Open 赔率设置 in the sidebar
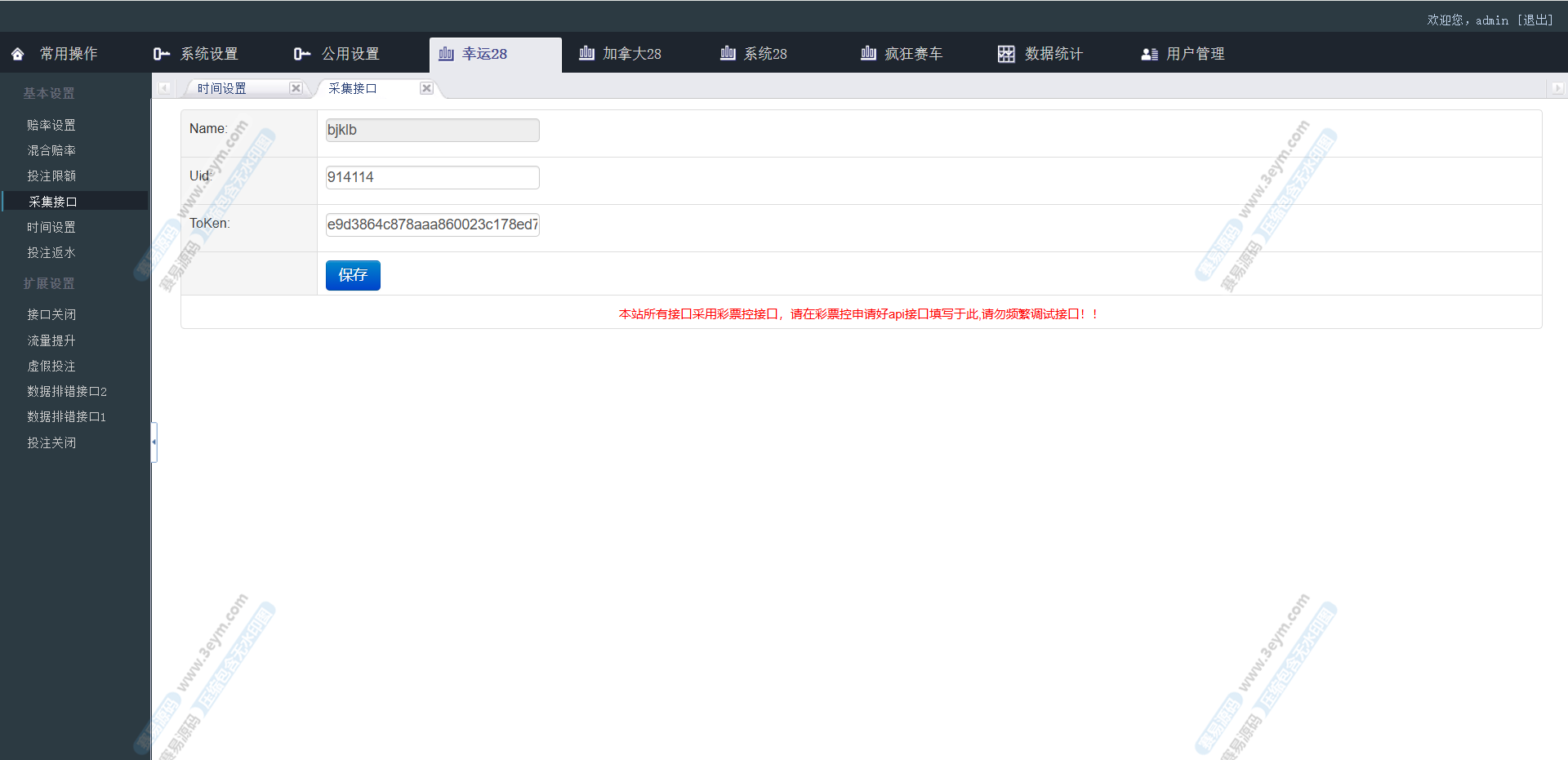 click(x=51, y=125)
